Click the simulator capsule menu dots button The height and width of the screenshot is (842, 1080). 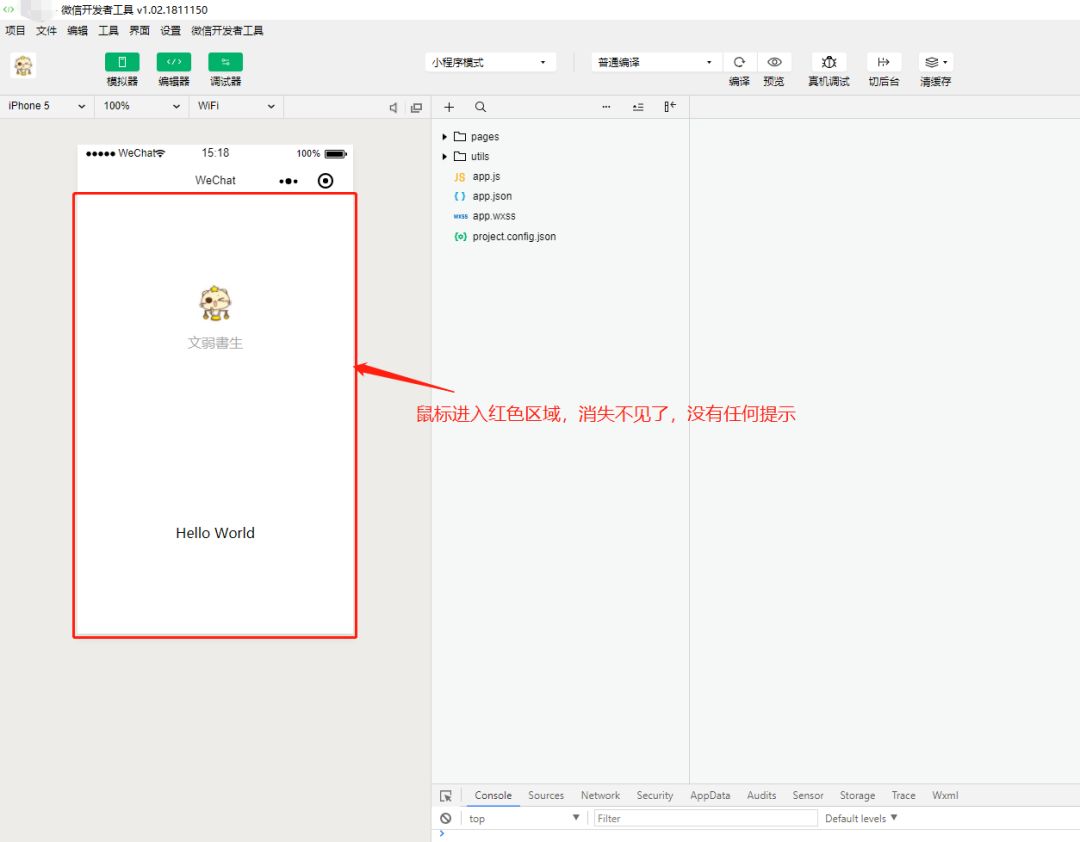point(289,181)
